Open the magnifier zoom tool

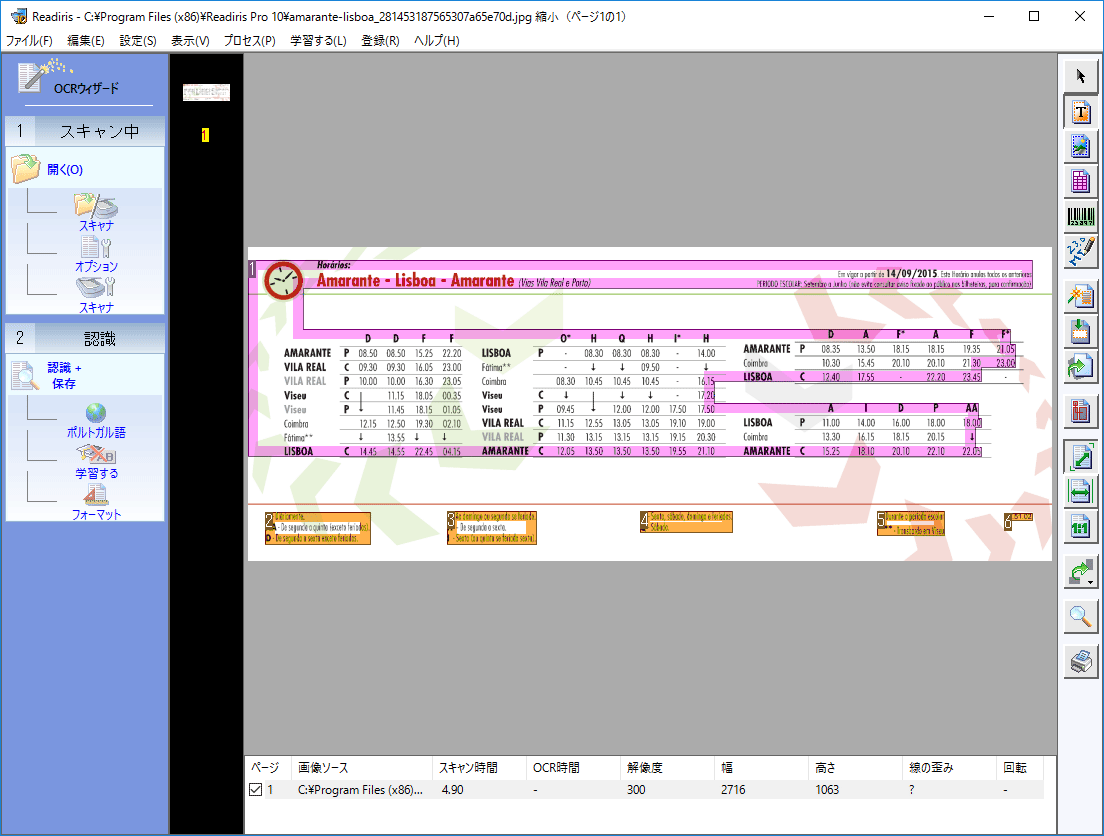pos(1081,617)
